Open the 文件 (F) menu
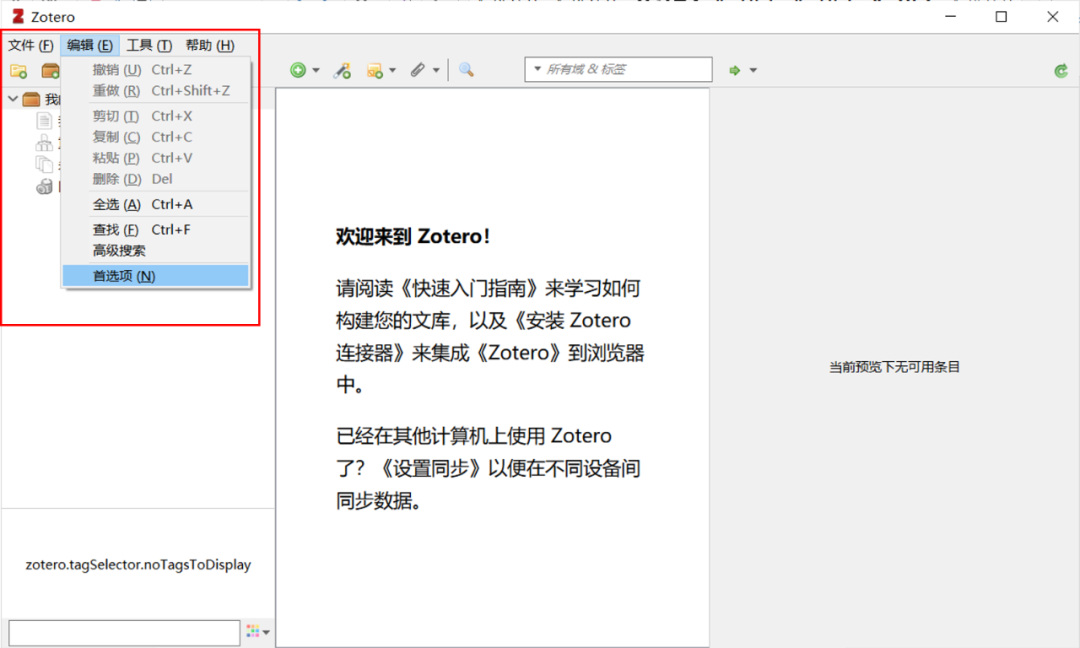This screenshot has width=1080, height=648. tap(31, 45)
